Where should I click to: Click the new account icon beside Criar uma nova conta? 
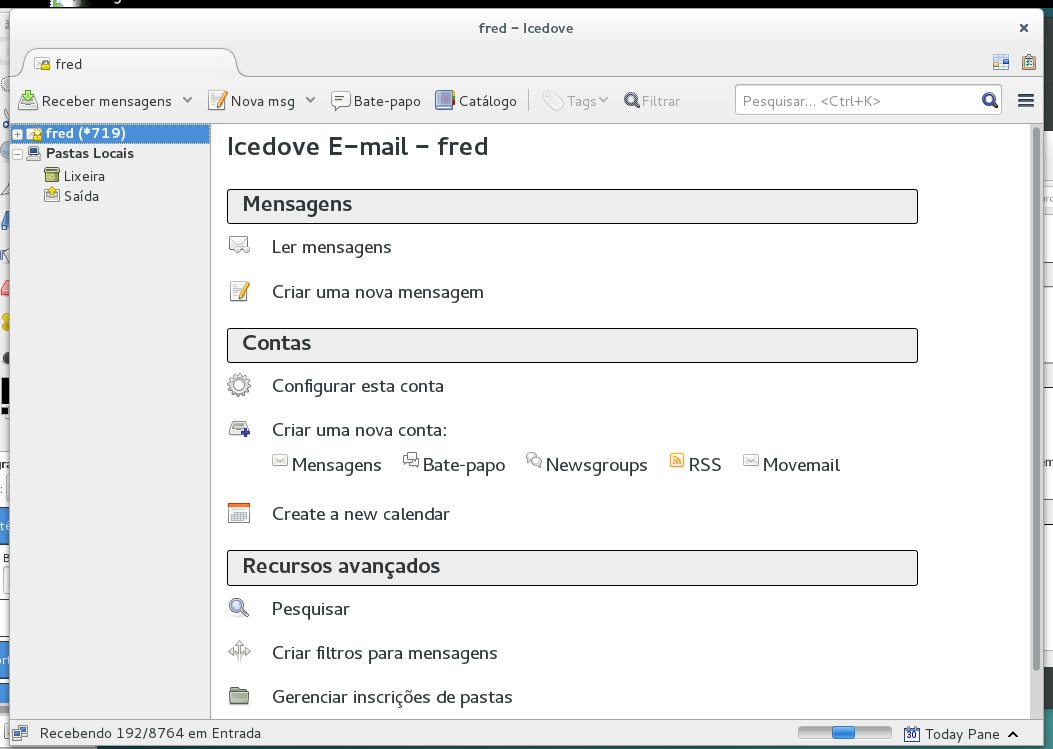click(239, 429)
